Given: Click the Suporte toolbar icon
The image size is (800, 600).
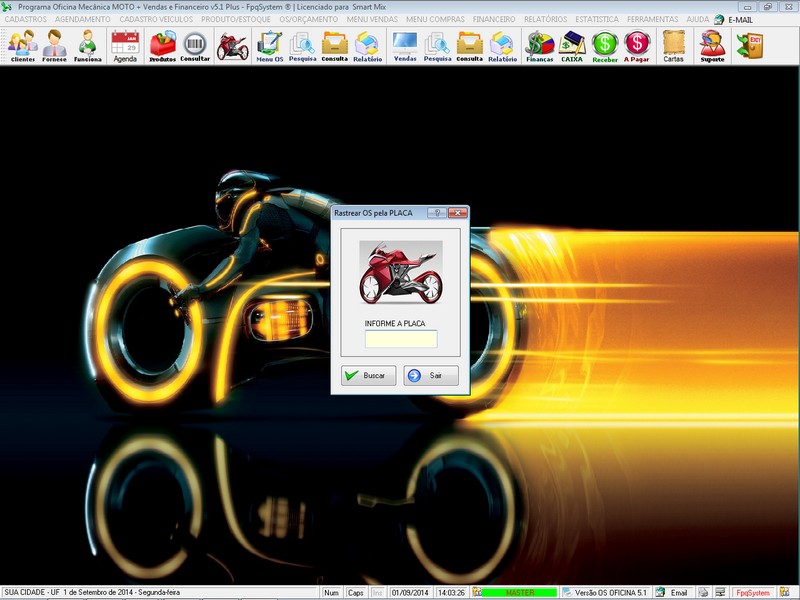Looking at the screenshot, I should (x=712, y=46).
